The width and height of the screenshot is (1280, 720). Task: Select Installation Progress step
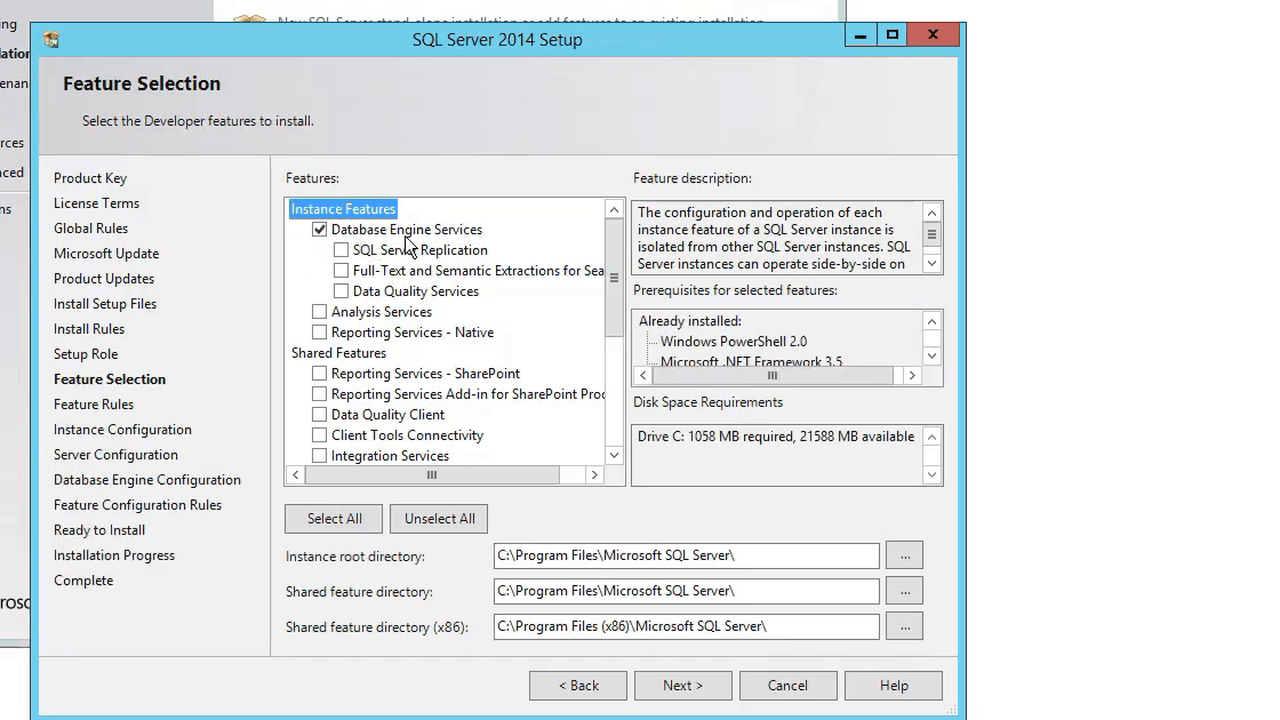(114, 555)
